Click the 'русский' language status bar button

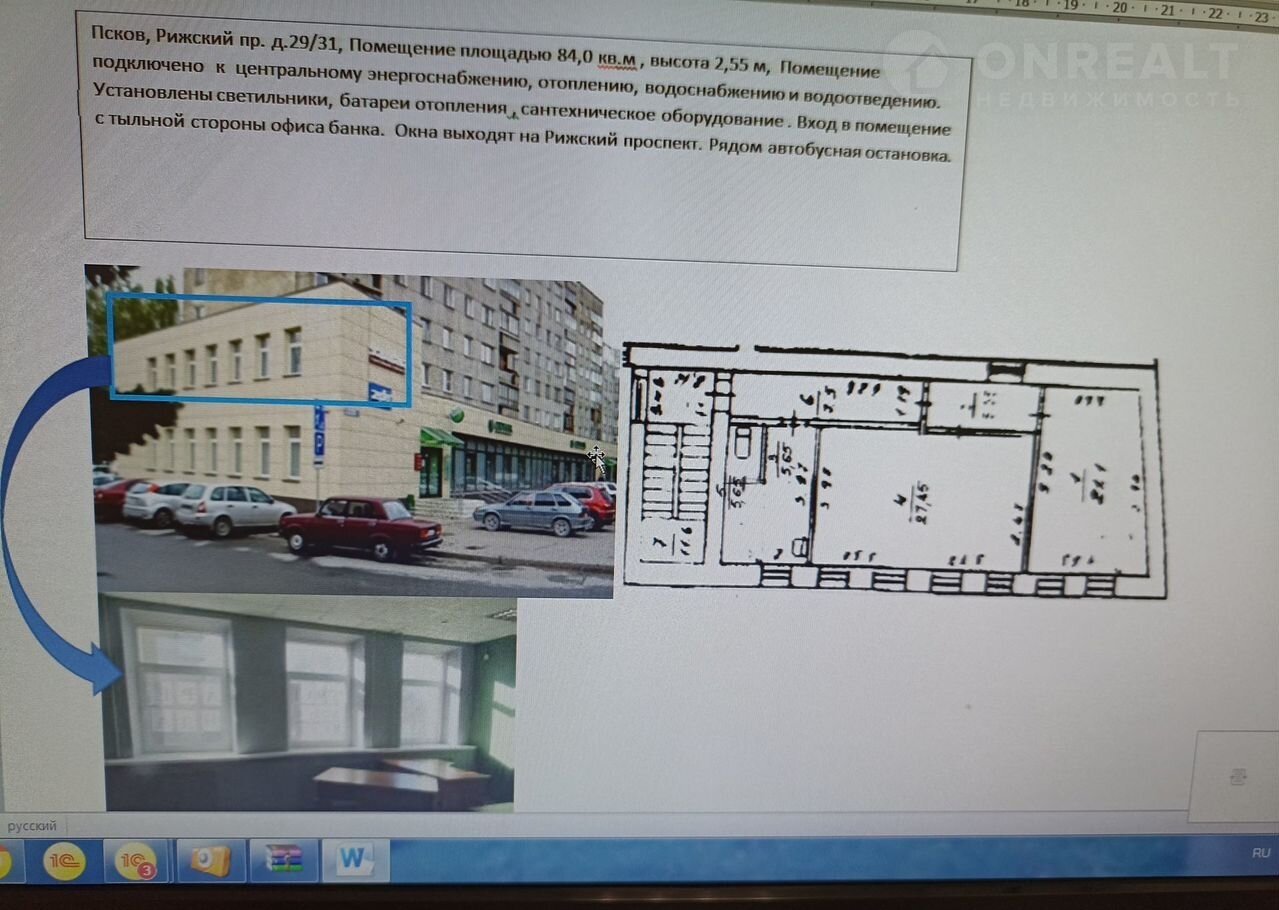point(32,826)
